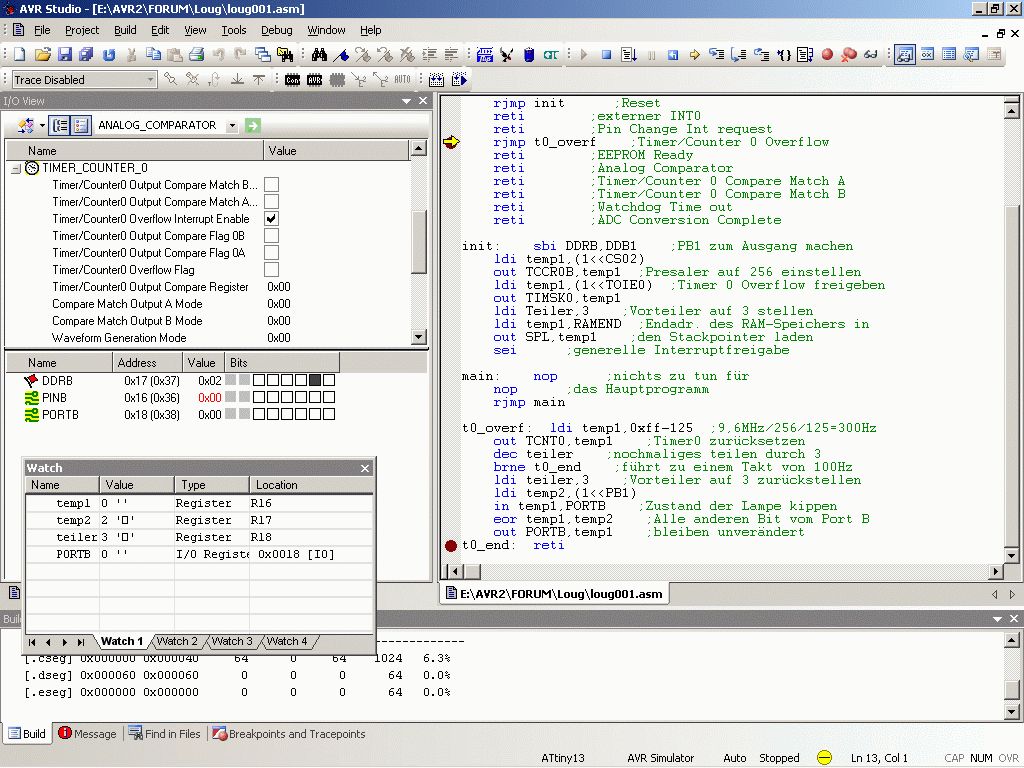
Task: Click the green go arrow beside ANALOG_COMPARATOR
Action: (252, 125)
